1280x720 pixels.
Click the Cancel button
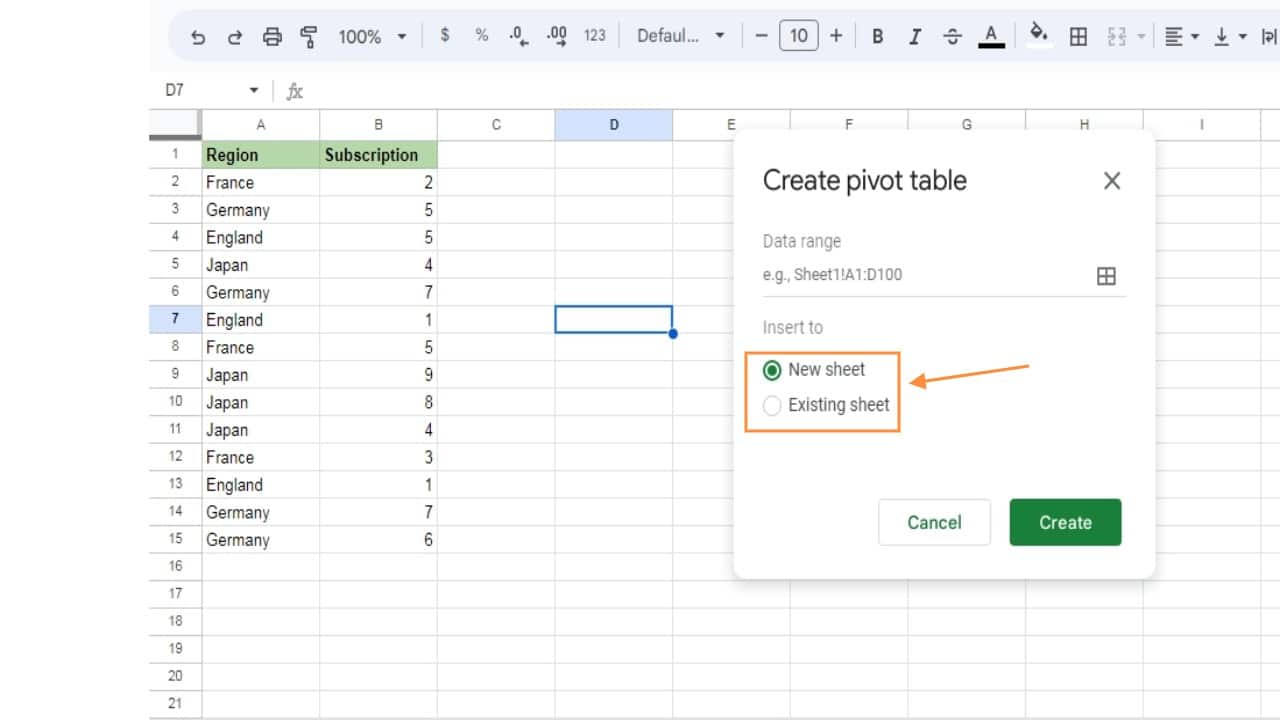pos(934,522)
